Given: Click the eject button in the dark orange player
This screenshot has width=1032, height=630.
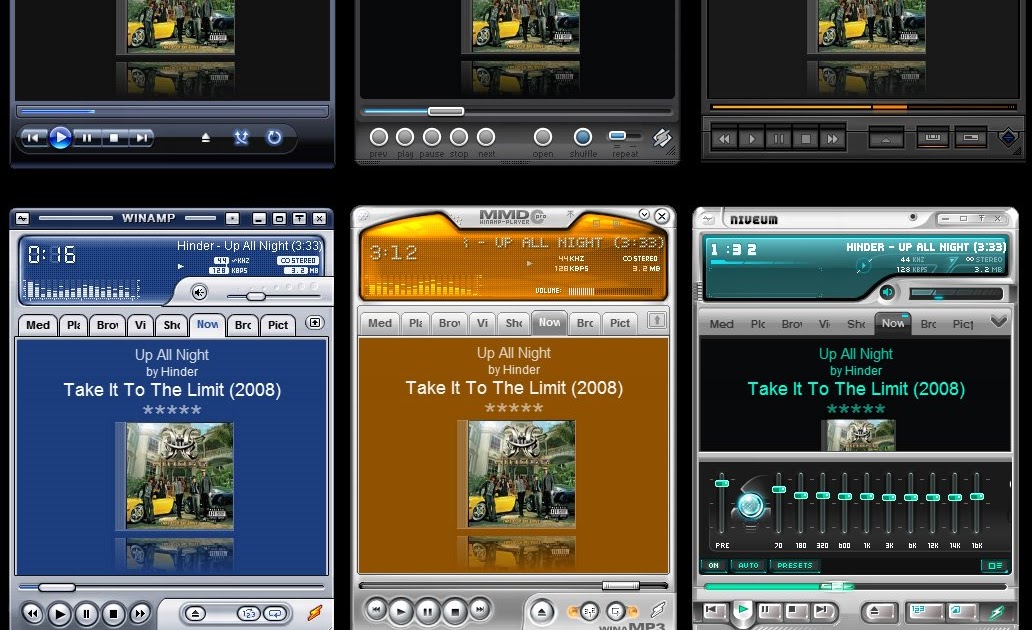Looking at the screenshot, I should click(x=886, y=138).
